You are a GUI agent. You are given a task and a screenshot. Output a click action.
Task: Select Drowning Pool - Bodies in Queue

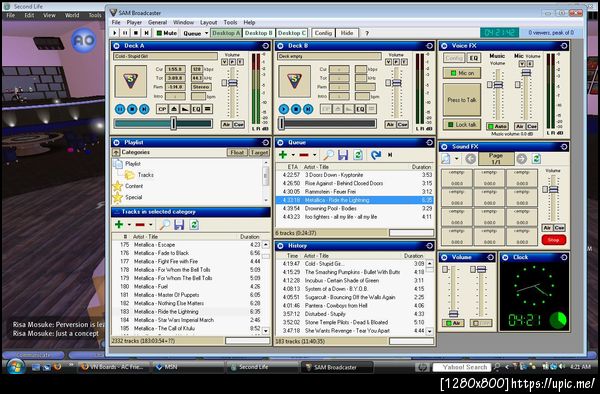tap(355, 208)
